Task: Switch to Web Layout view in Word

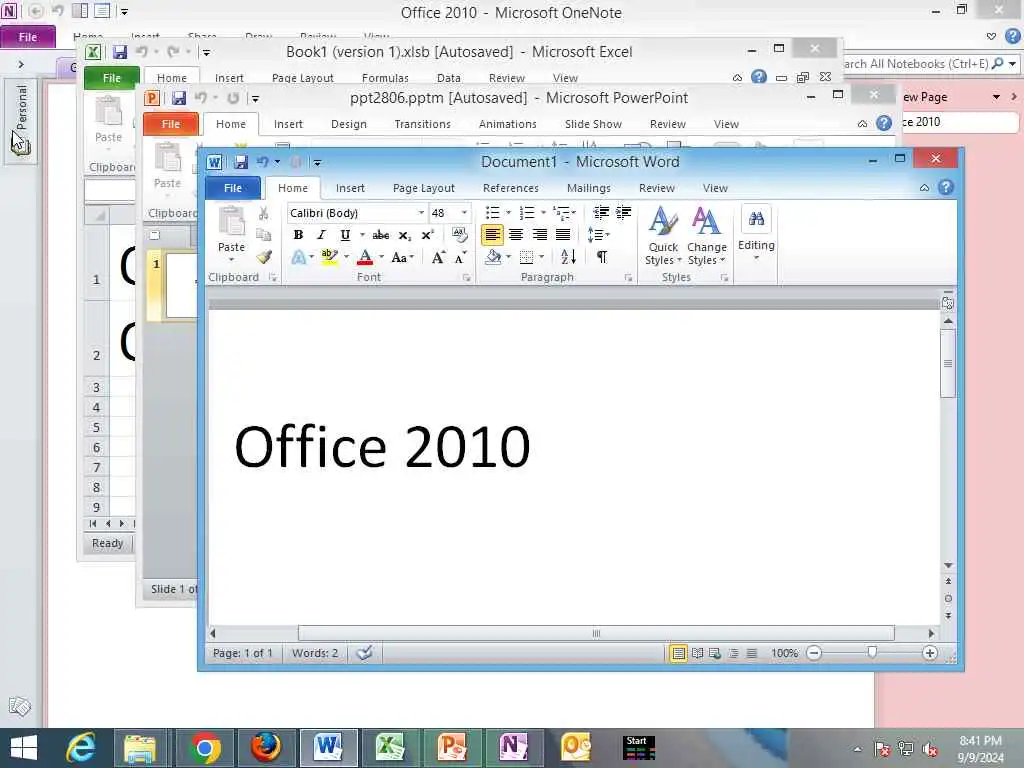Action: click(x=715, y=653)
